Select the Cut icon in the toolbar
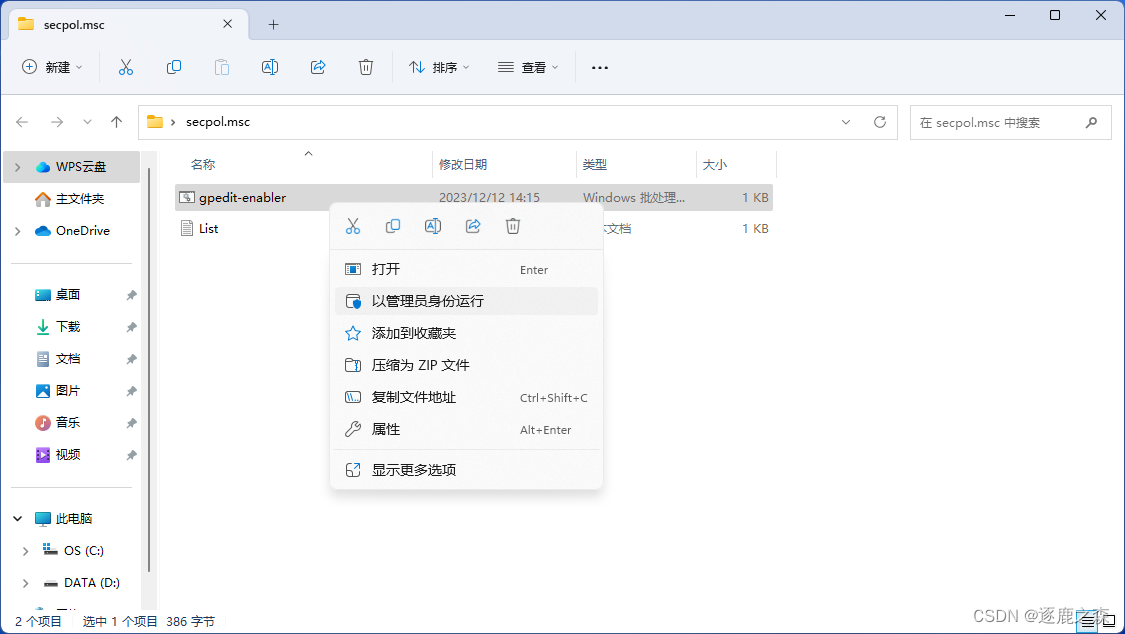 [x=126, y=66]
